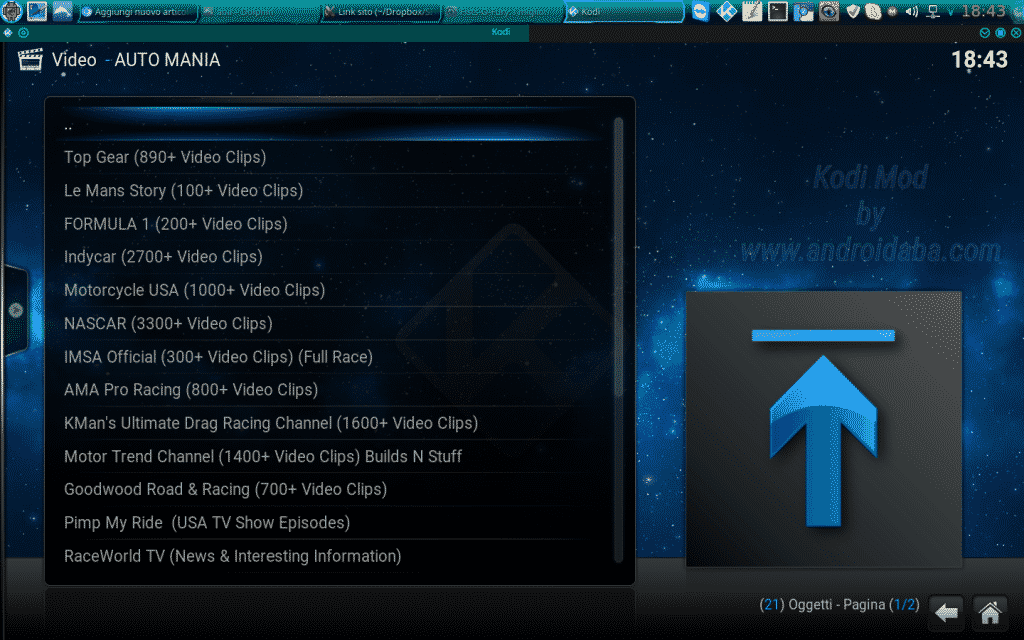
Task: Open the feather text editor panel icon
Action: (752, 11)
